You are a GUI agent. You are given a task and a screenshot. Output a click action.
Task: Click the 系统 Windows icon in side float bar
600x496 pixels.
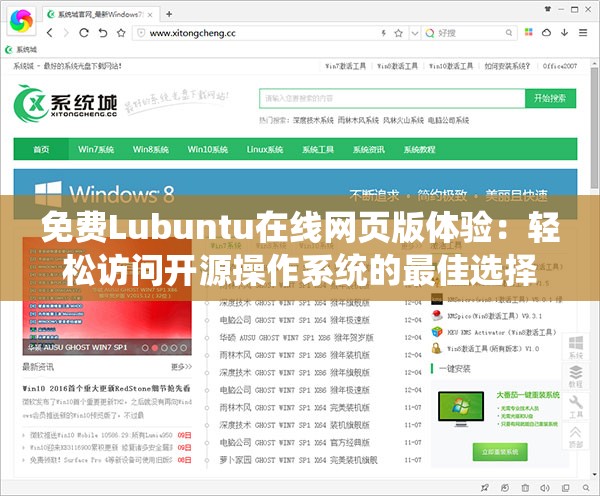[576, 347]
